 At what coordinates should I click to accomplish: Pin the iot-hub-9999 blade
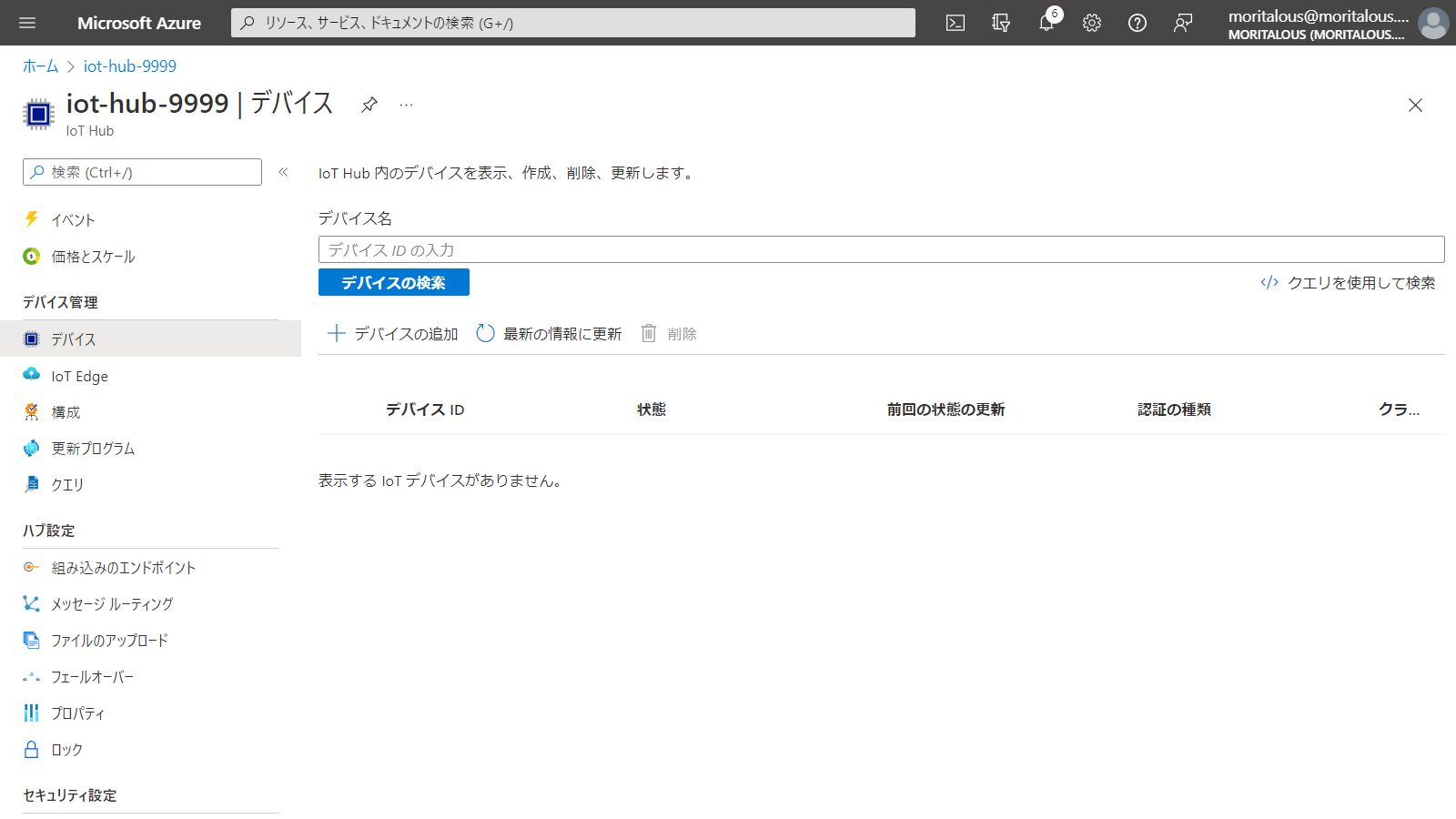pyautogui.click(x=369, y=105)
